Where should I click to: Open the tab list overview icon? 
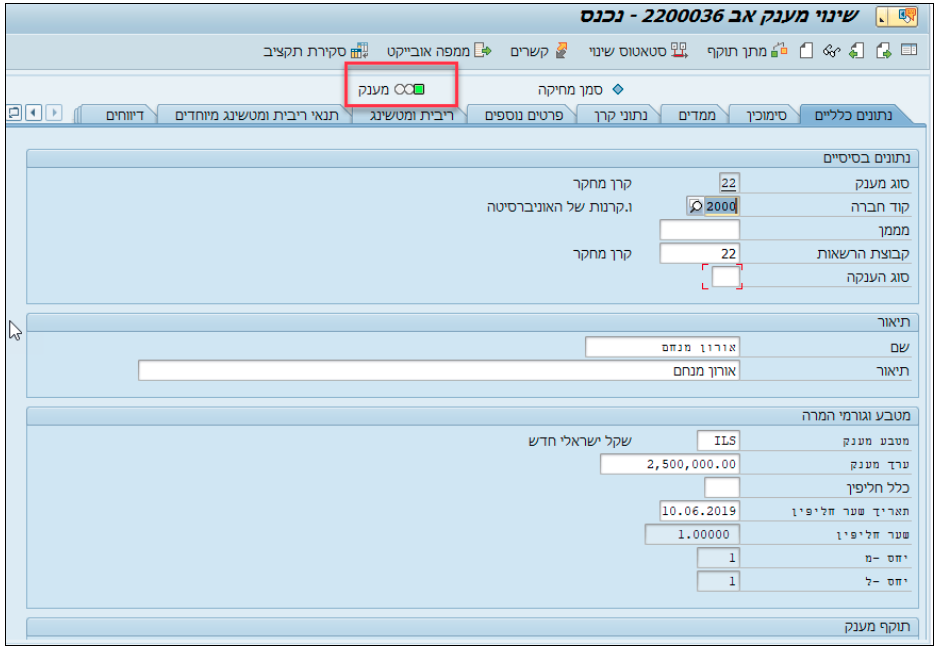tap(14, 112)
